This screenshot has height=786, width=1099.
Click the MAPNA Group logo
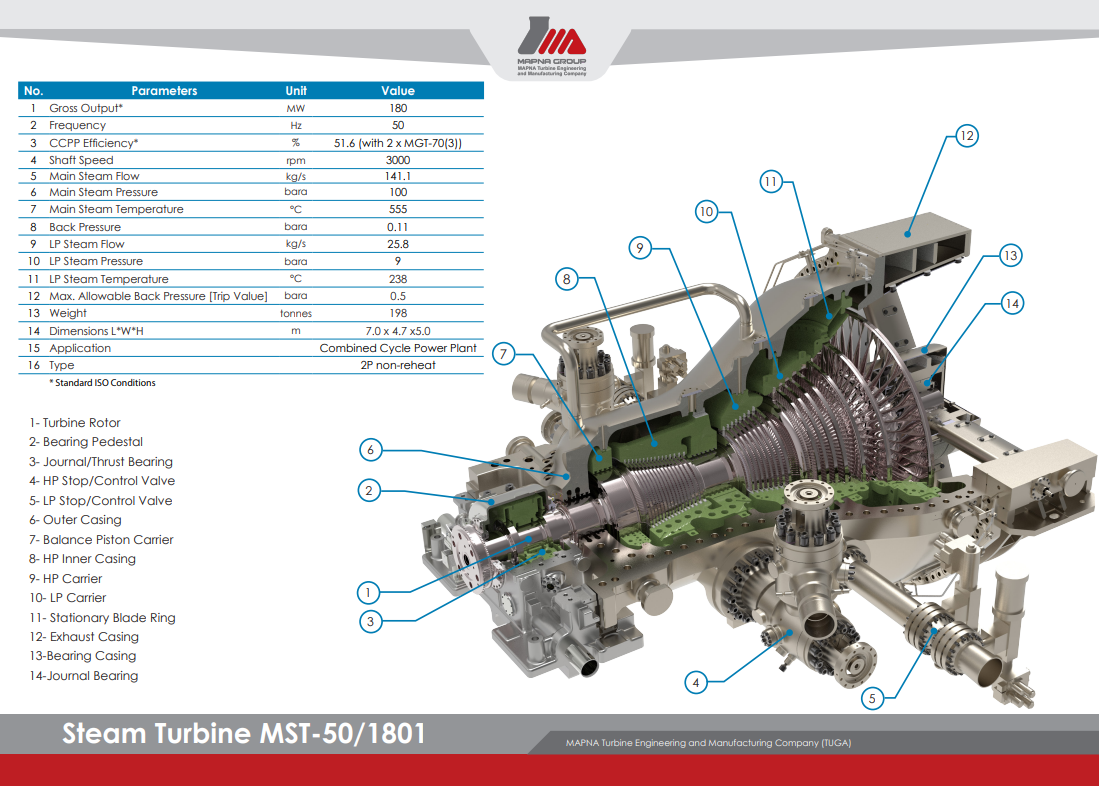point(550,47)
